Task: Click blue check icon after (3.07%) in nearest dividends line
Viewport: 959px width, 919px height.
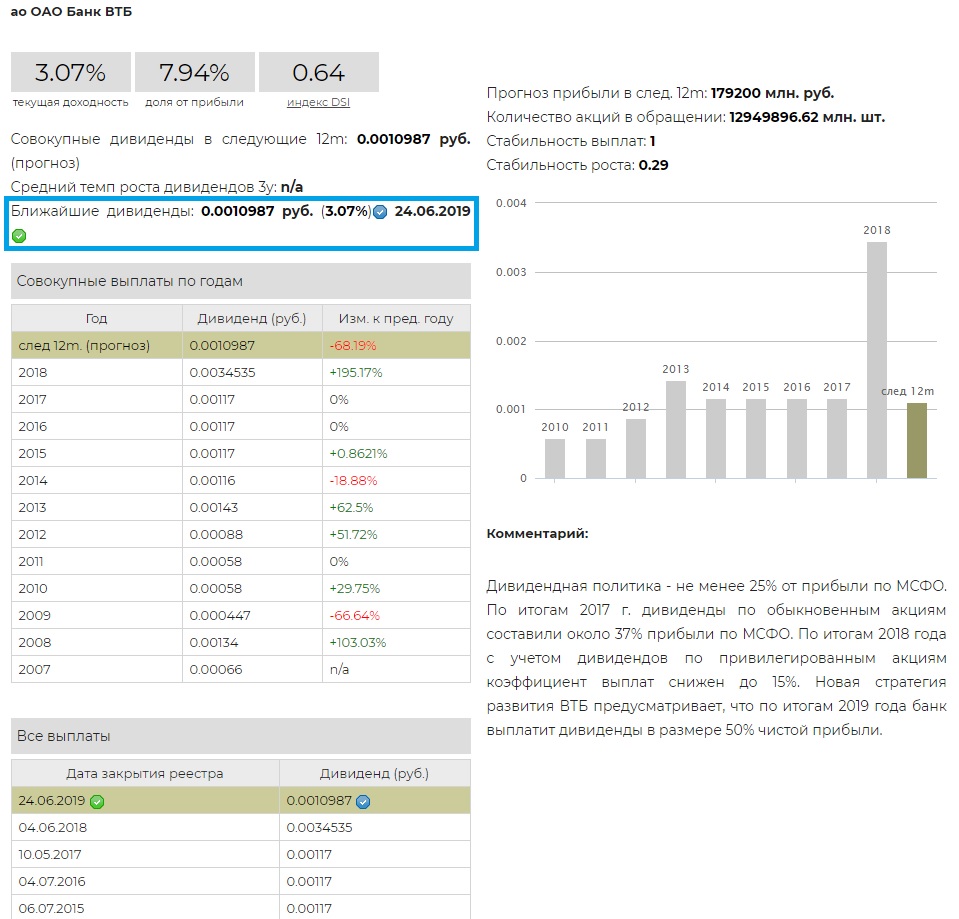Action: pyautogui.click(x=380, y=212)
